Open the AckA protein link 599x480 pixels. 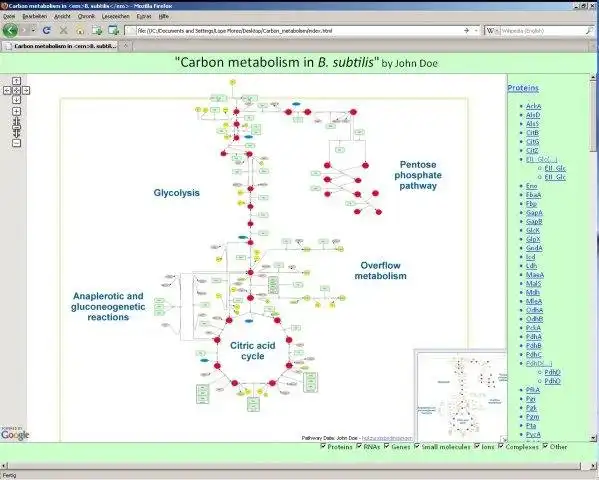tap(533, 106)
